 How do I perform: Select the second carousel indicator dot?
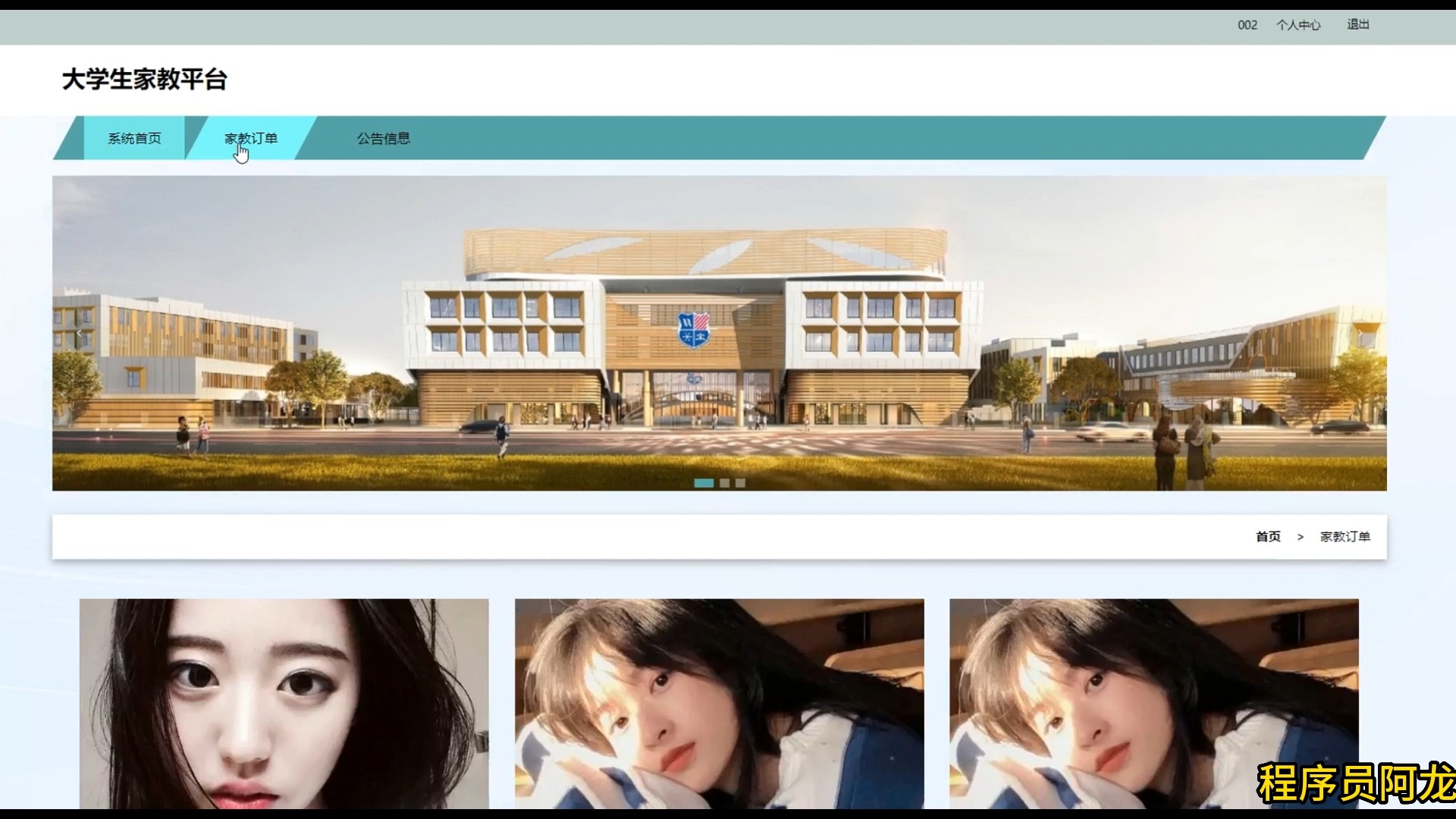[724, 483]
